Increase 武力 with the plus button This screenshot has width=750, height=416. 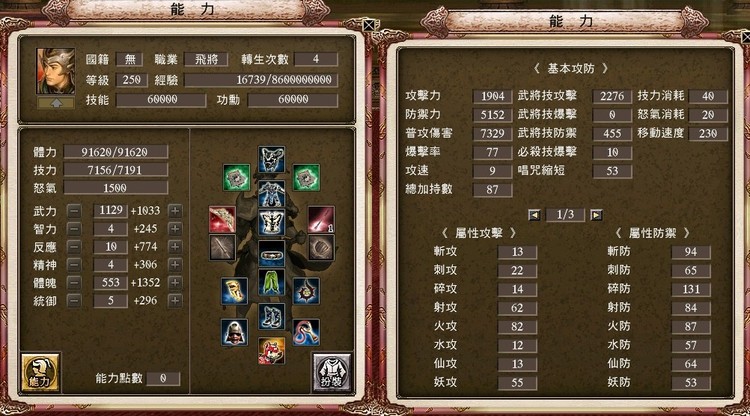pos(175,211)
